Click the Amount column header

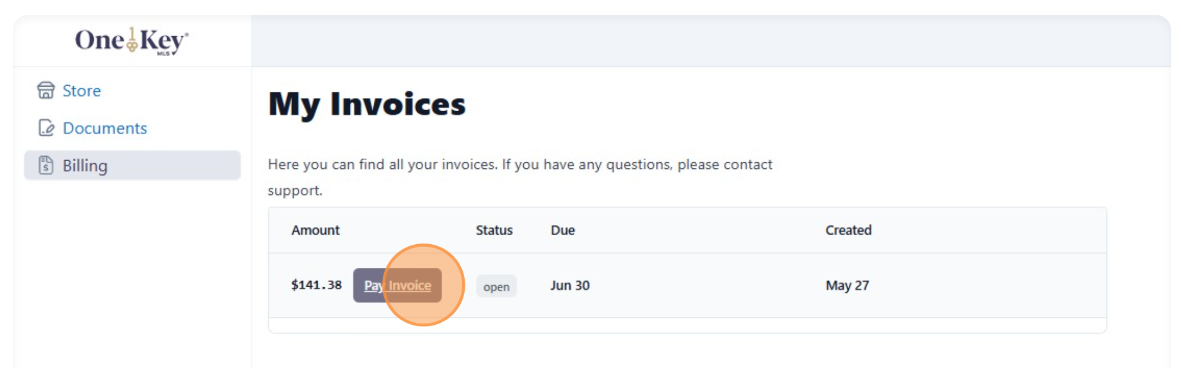[x=316, y=230]
